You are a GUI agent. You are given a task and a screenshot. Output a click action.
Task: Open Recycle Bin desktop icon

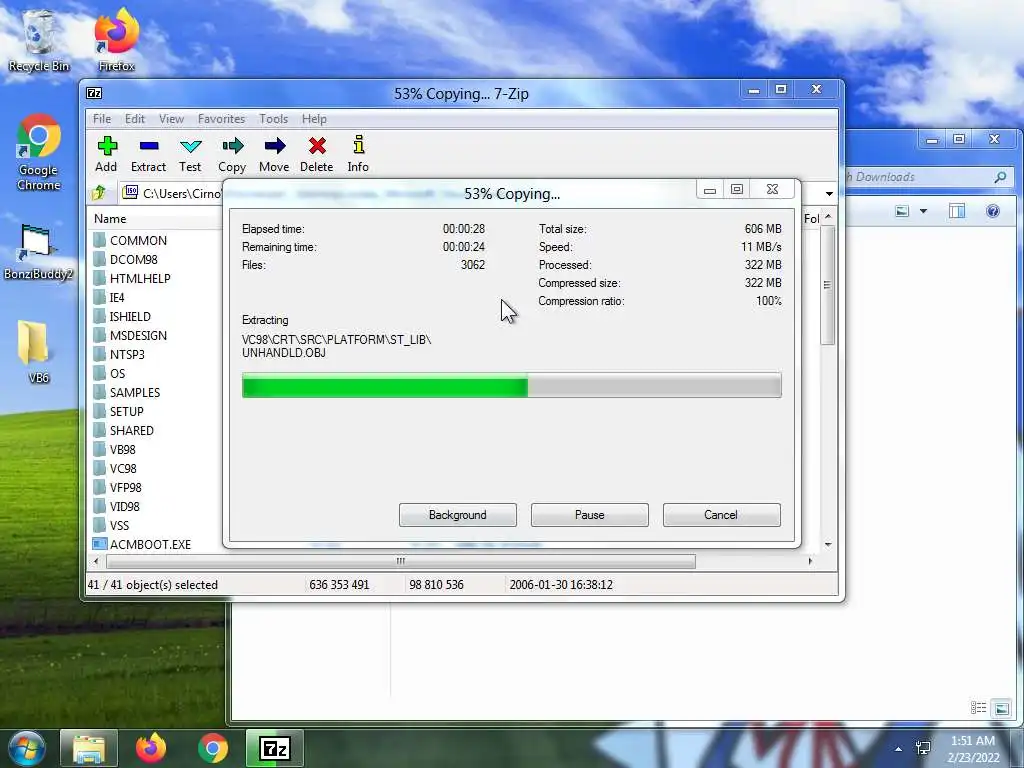coord(39,39)
